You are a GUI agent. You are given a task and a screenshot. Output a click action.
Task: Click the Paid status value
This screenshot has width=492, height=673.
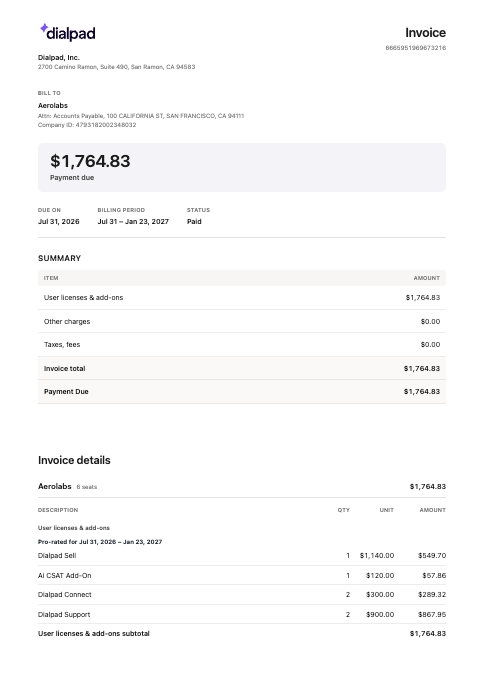pos(194,221)
